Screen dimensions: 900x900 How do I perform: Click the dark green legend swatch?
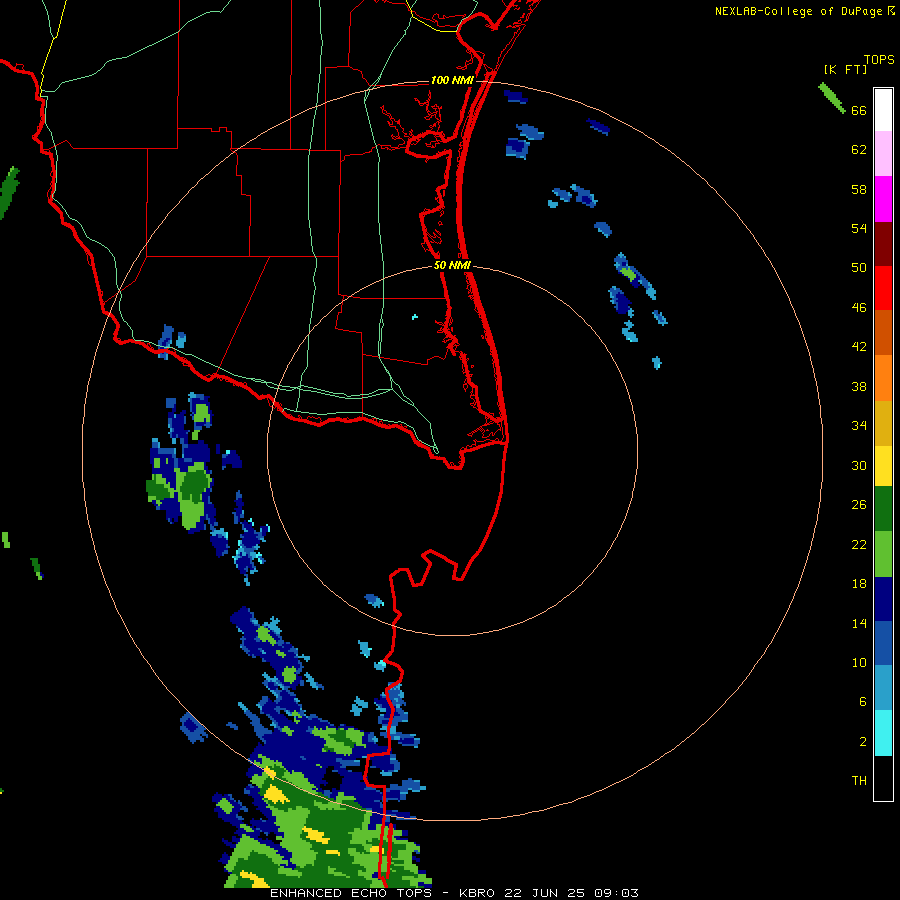pos(883,509)
